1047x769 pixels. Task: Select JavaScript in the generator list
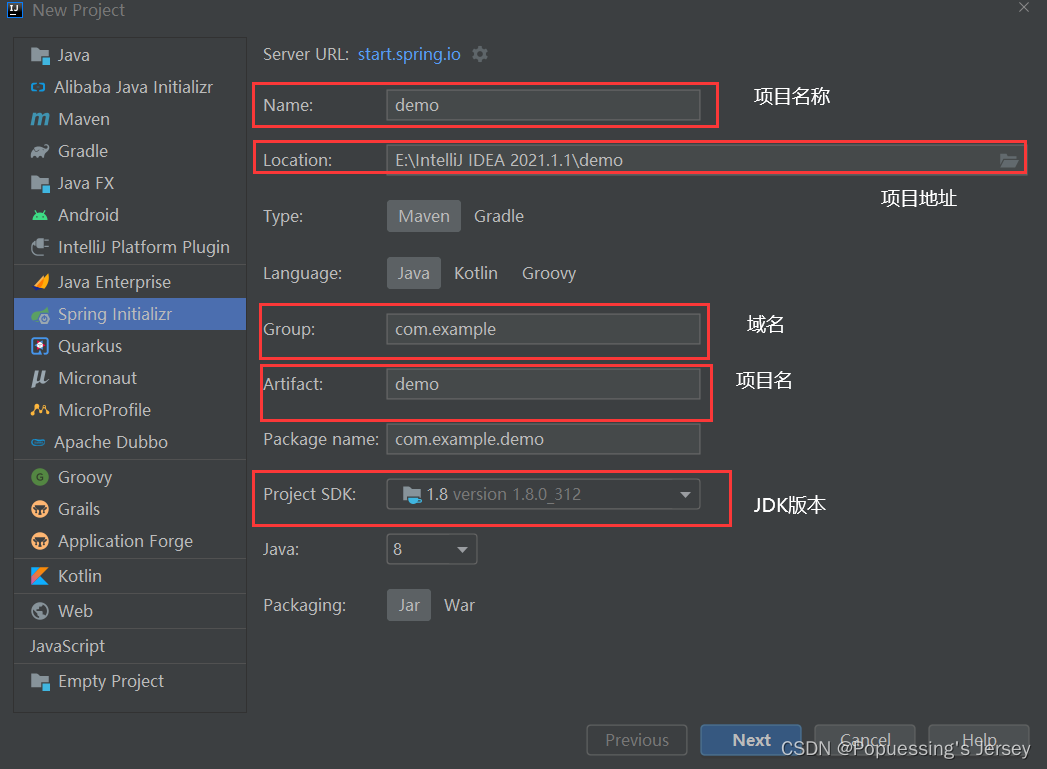(x=130, y=646)
